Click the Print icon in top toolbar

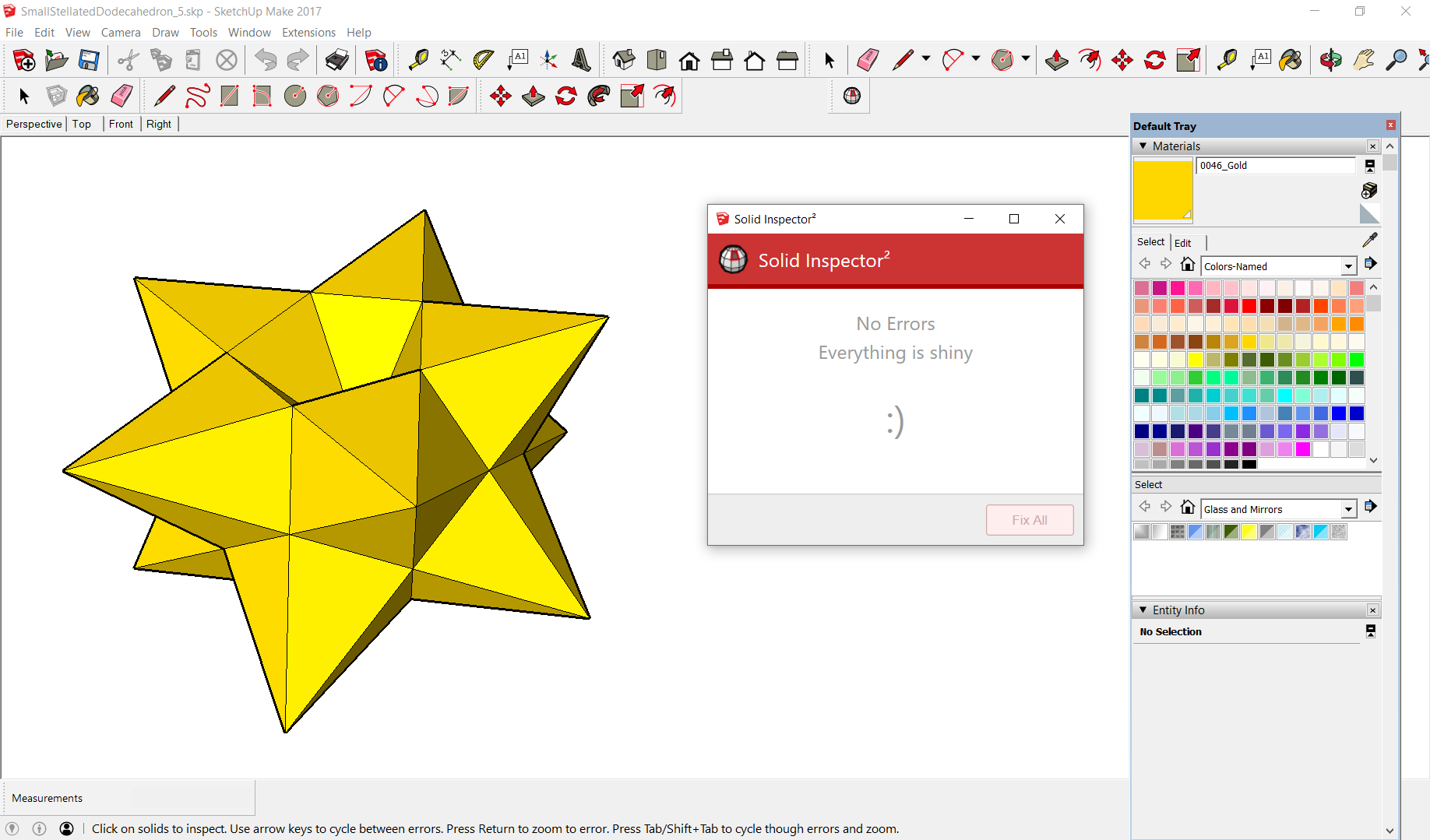click(337, 60)
